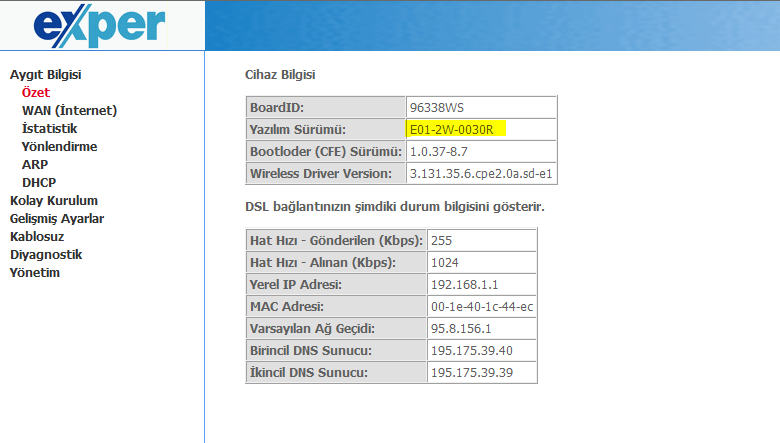Open the ARP table page

pyautogui.click(x=35, y=165)
